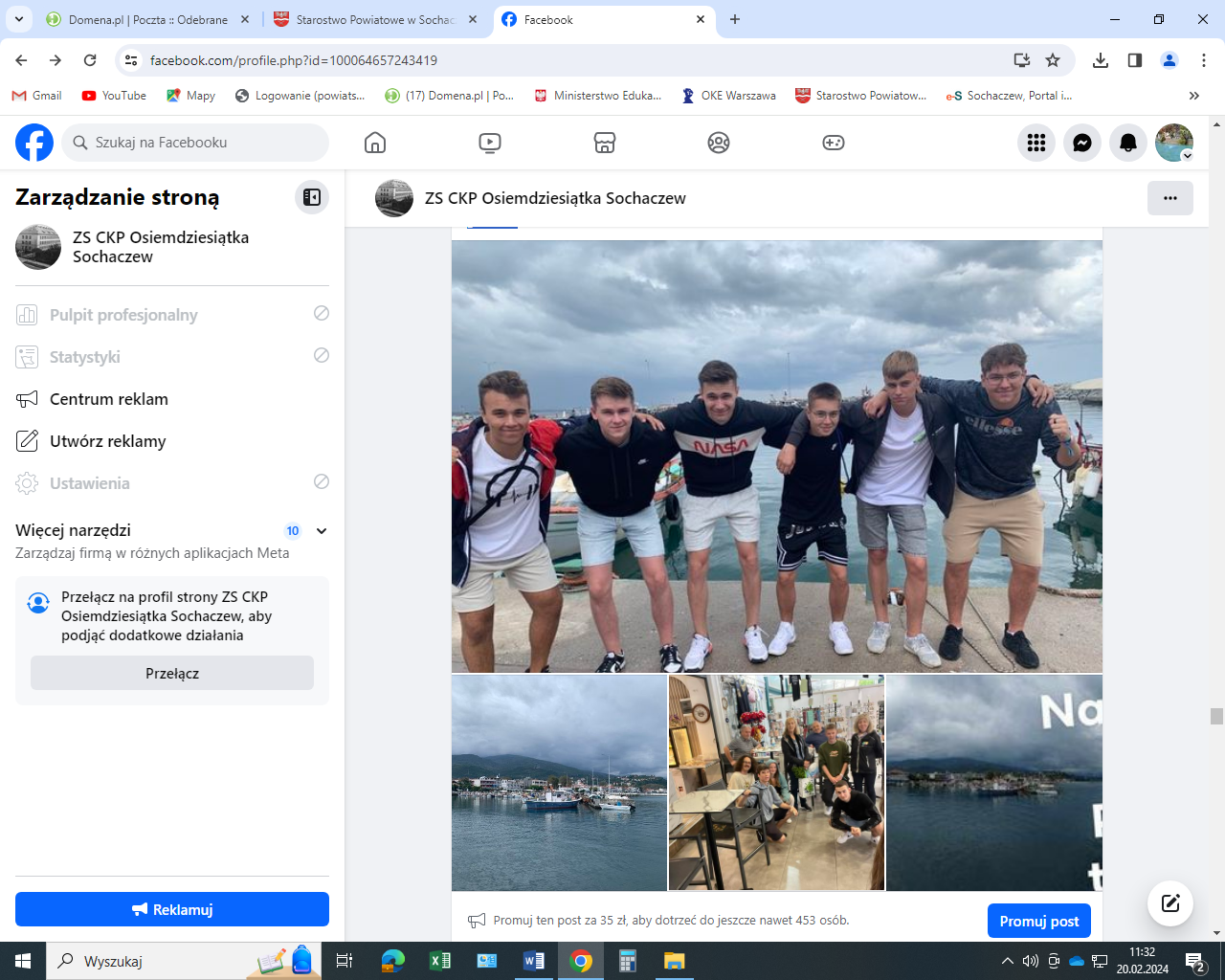Viewport: 1225px width, 980px height.
Task: Open the Facebook Watch video icon
Action: (489, 143)
